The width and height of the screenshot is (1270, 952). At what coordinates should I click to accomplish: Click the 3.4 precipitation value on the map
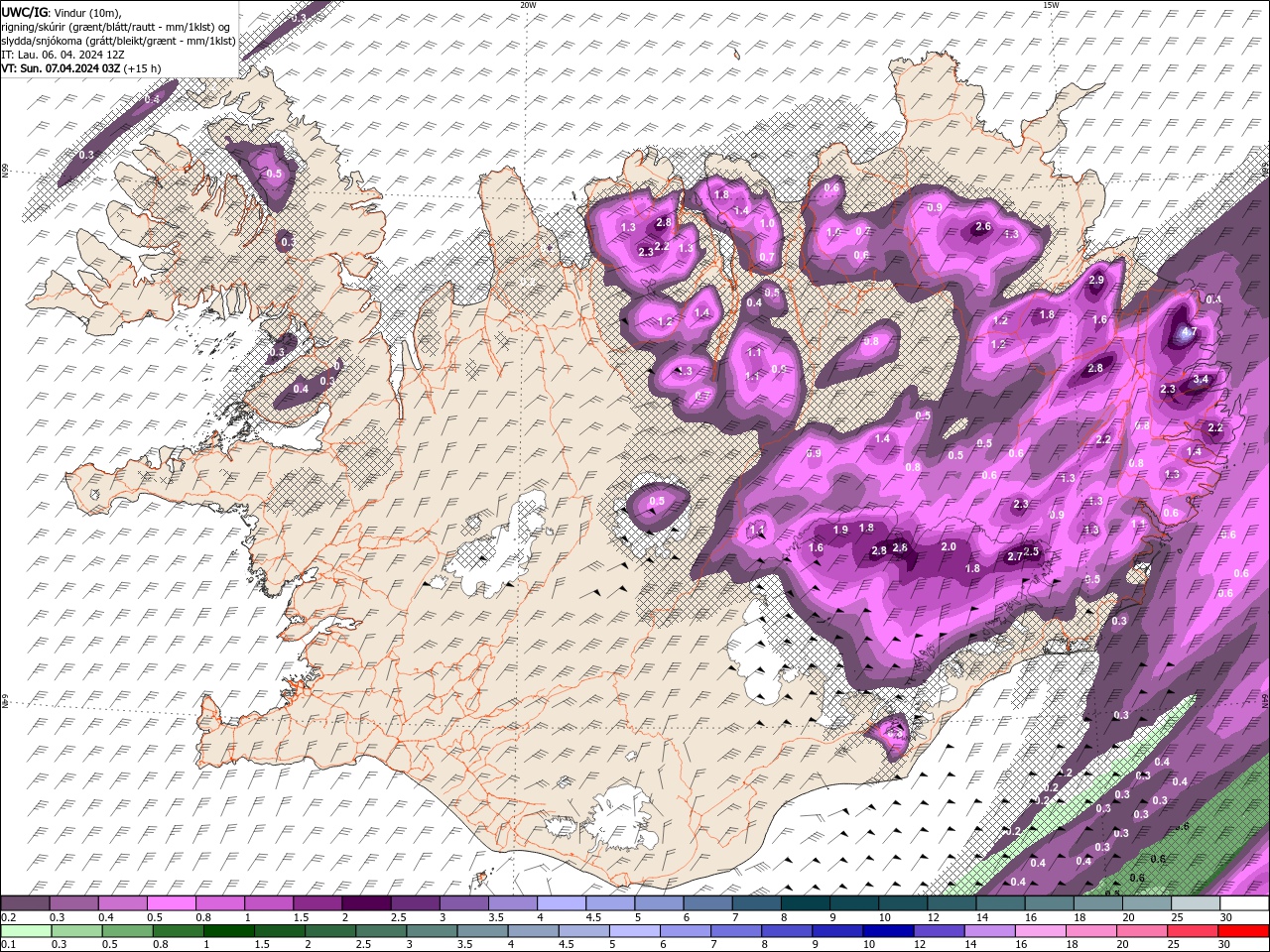tap(1201, 379)
